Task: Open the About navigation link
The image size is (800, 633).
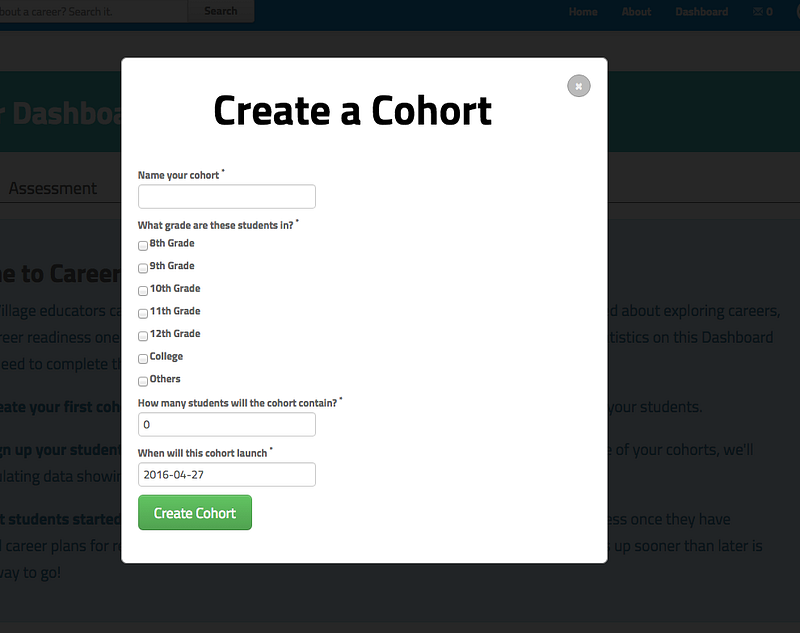Action: (636, 12)
